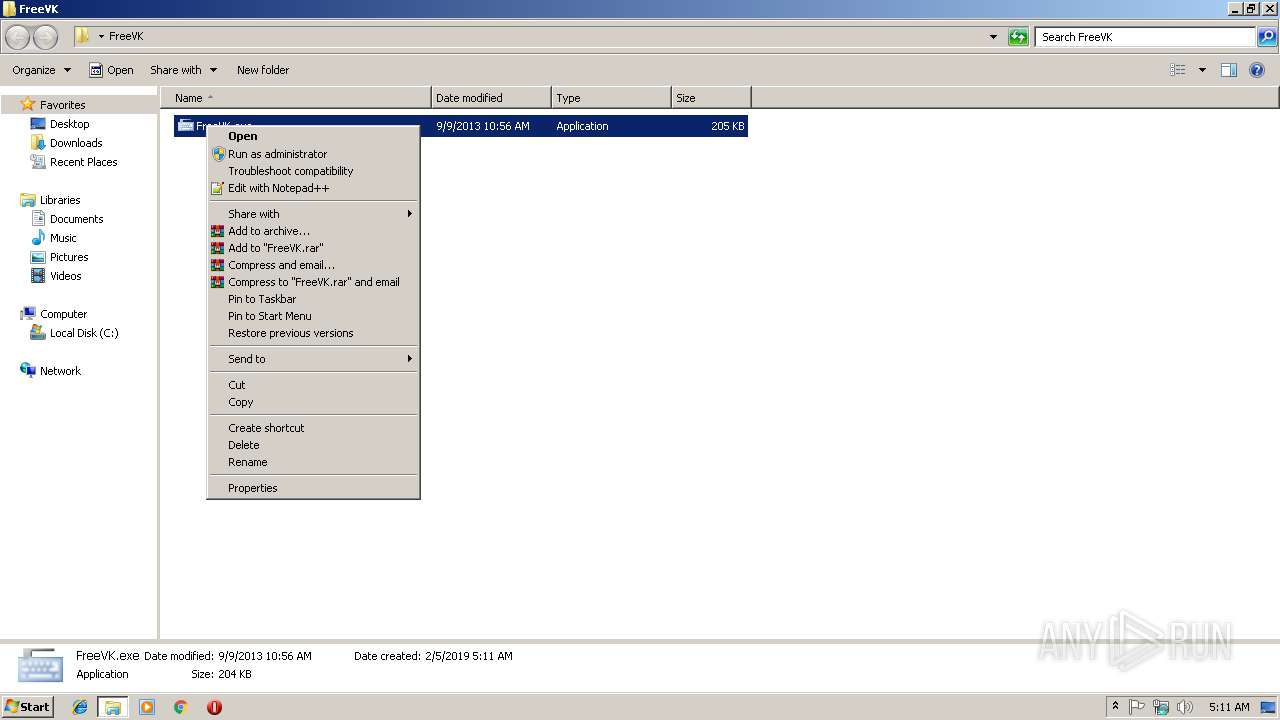
Task: Choose Compress to "FreeVK.rar" and email
Action: (313, 282)
